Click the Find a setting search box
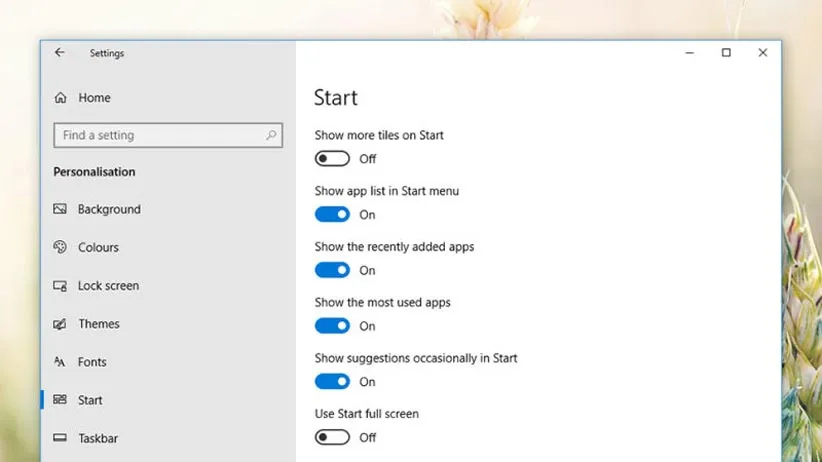 [160, 135]
